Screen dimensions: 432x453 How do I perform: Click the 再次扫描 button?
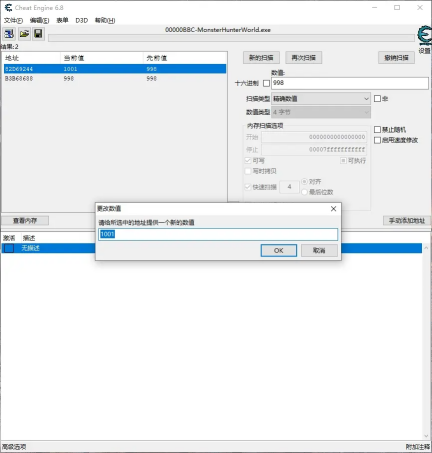[x=303, y=58]
